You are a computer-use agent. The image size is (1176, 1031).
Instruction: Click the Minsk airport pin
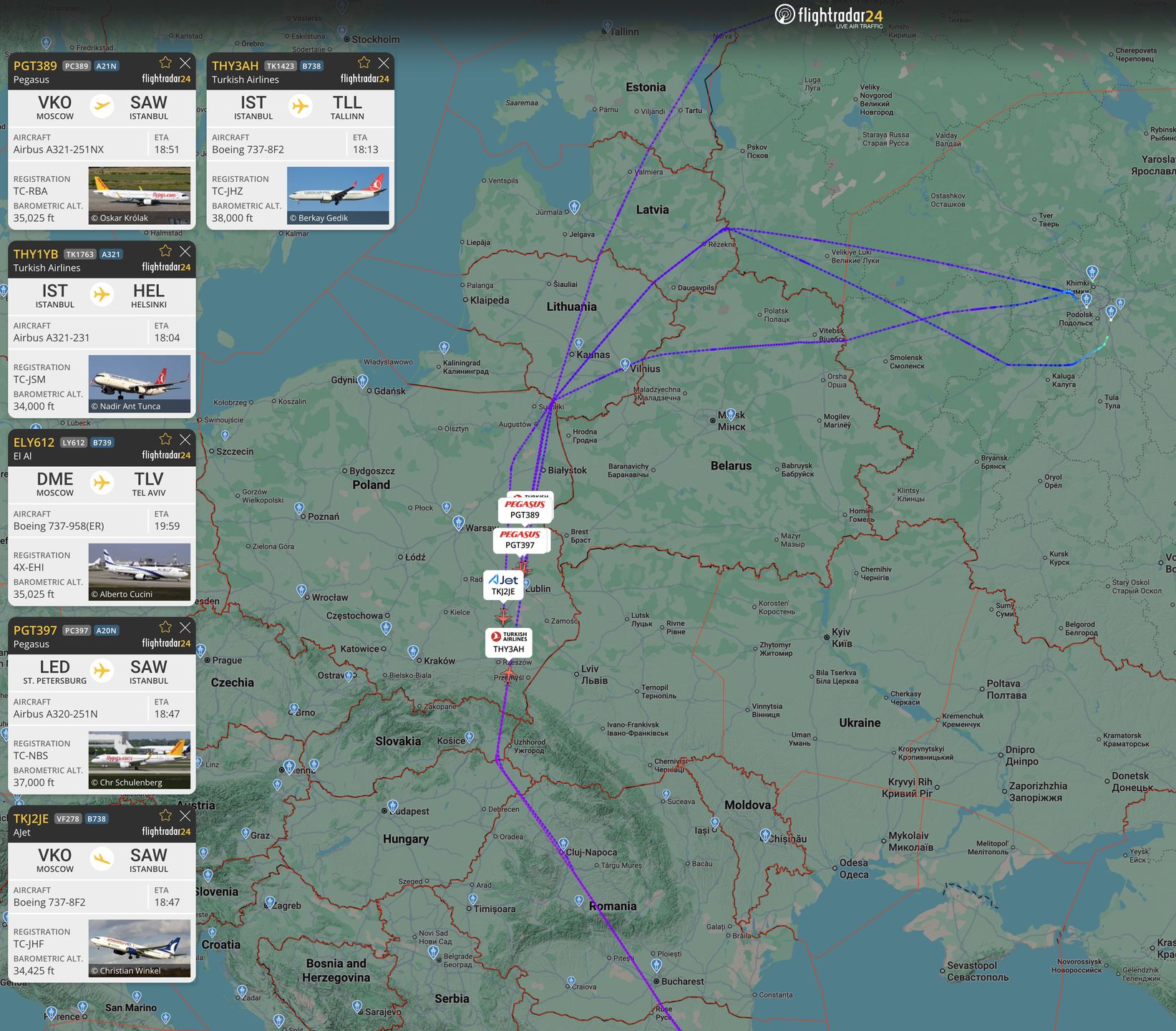click(x=730, y=415)
